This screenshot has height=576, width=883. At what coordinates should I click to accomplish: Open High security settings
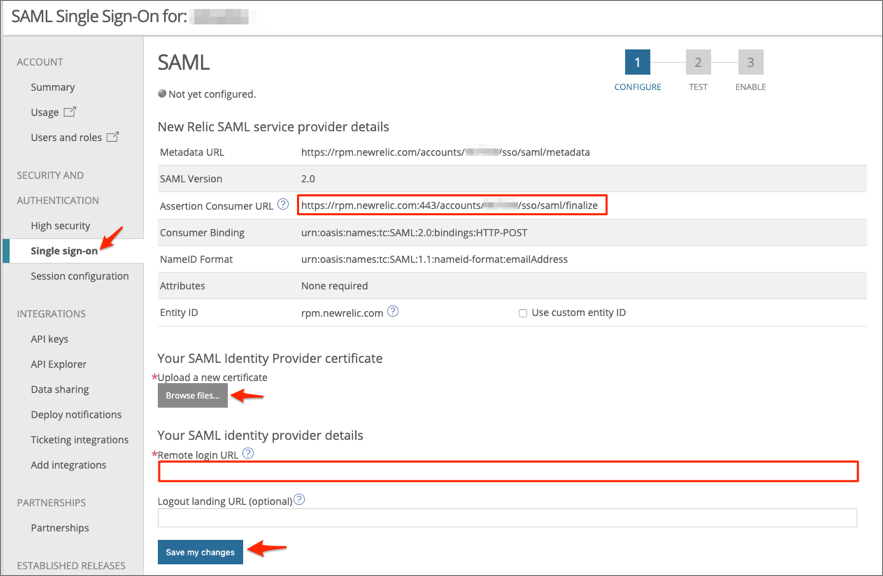click(60, 226)
